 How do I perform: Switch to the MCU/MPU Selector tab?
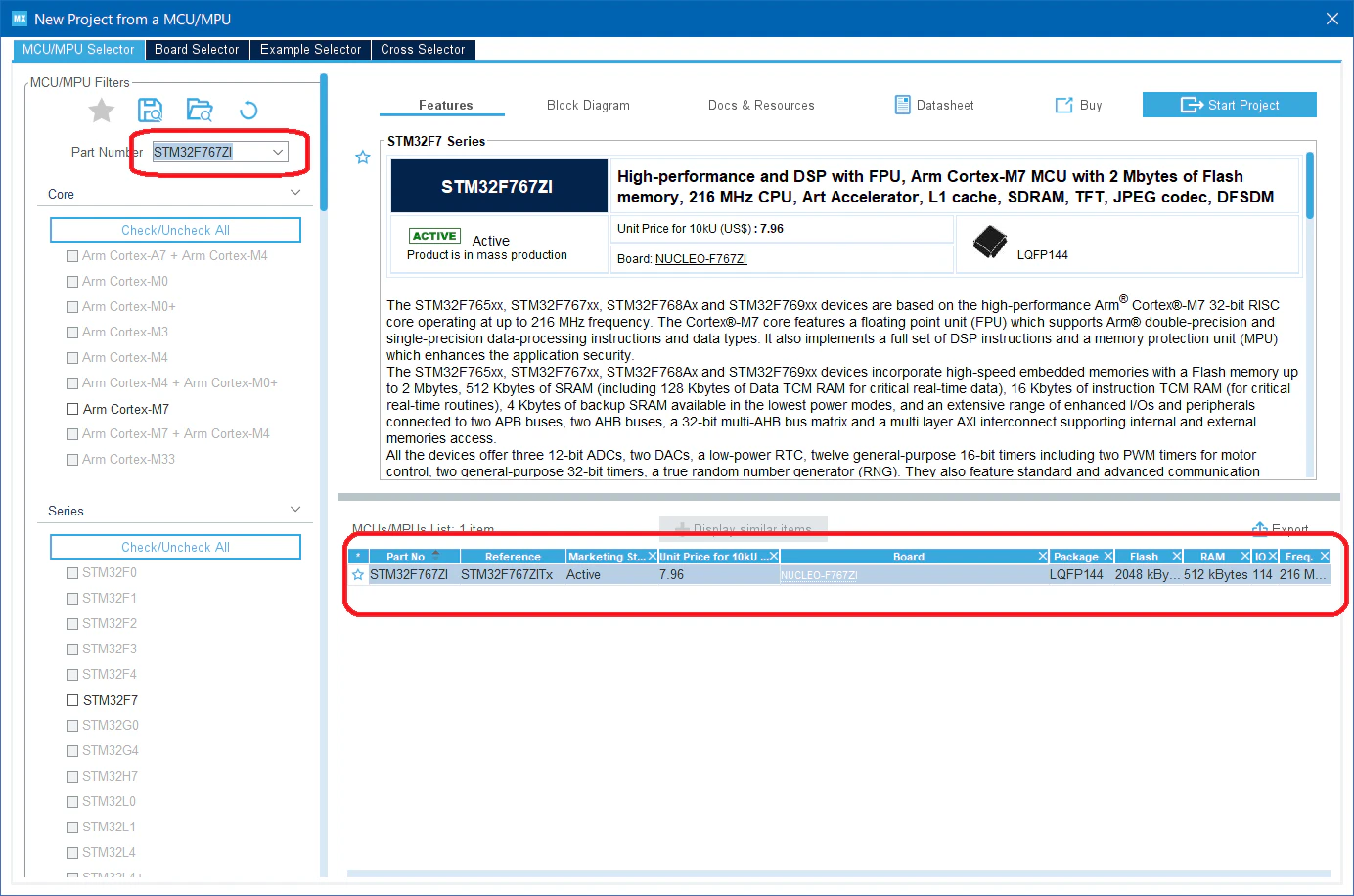(78, 50)
